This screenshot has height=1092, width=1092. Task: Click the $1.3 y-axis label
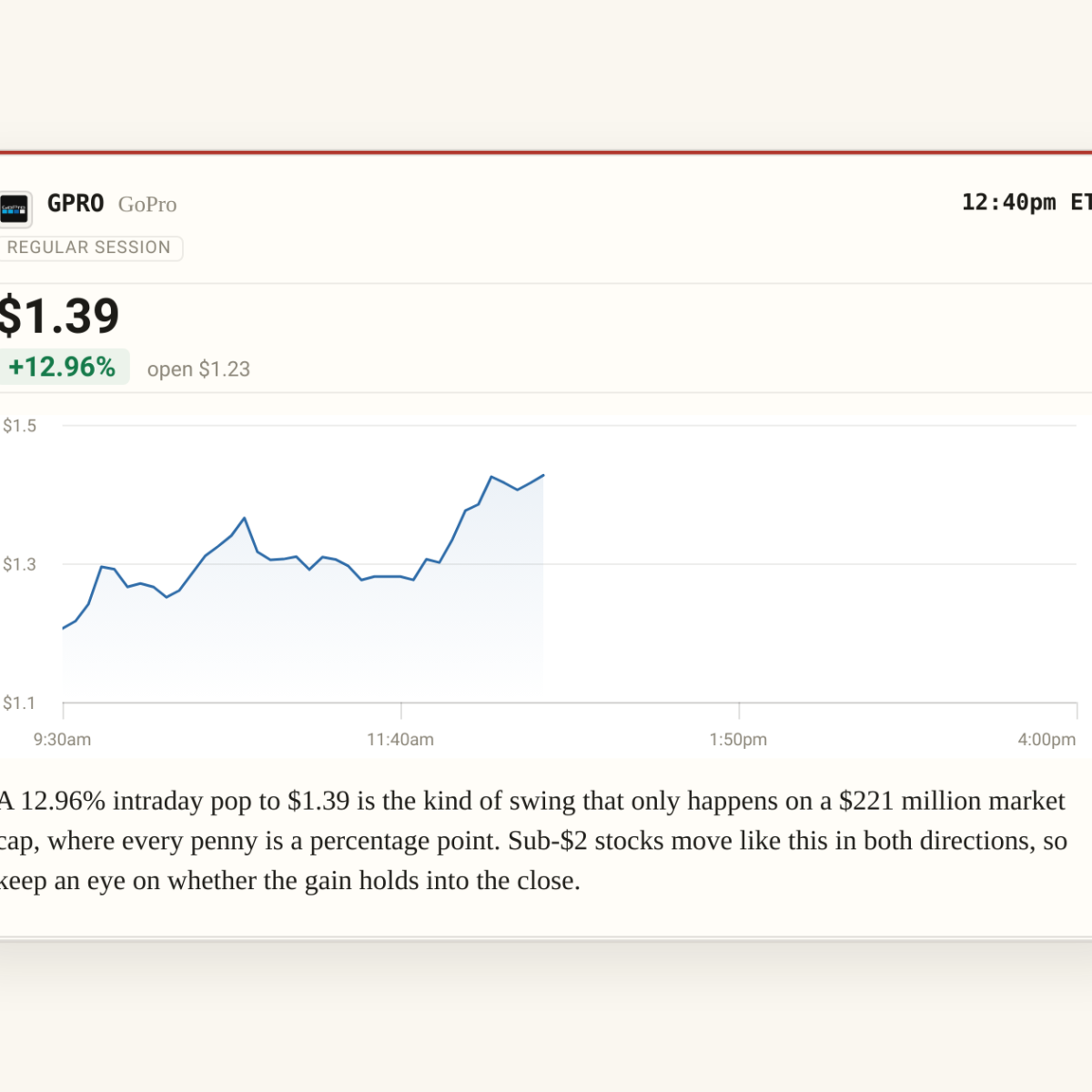point(20,564)
